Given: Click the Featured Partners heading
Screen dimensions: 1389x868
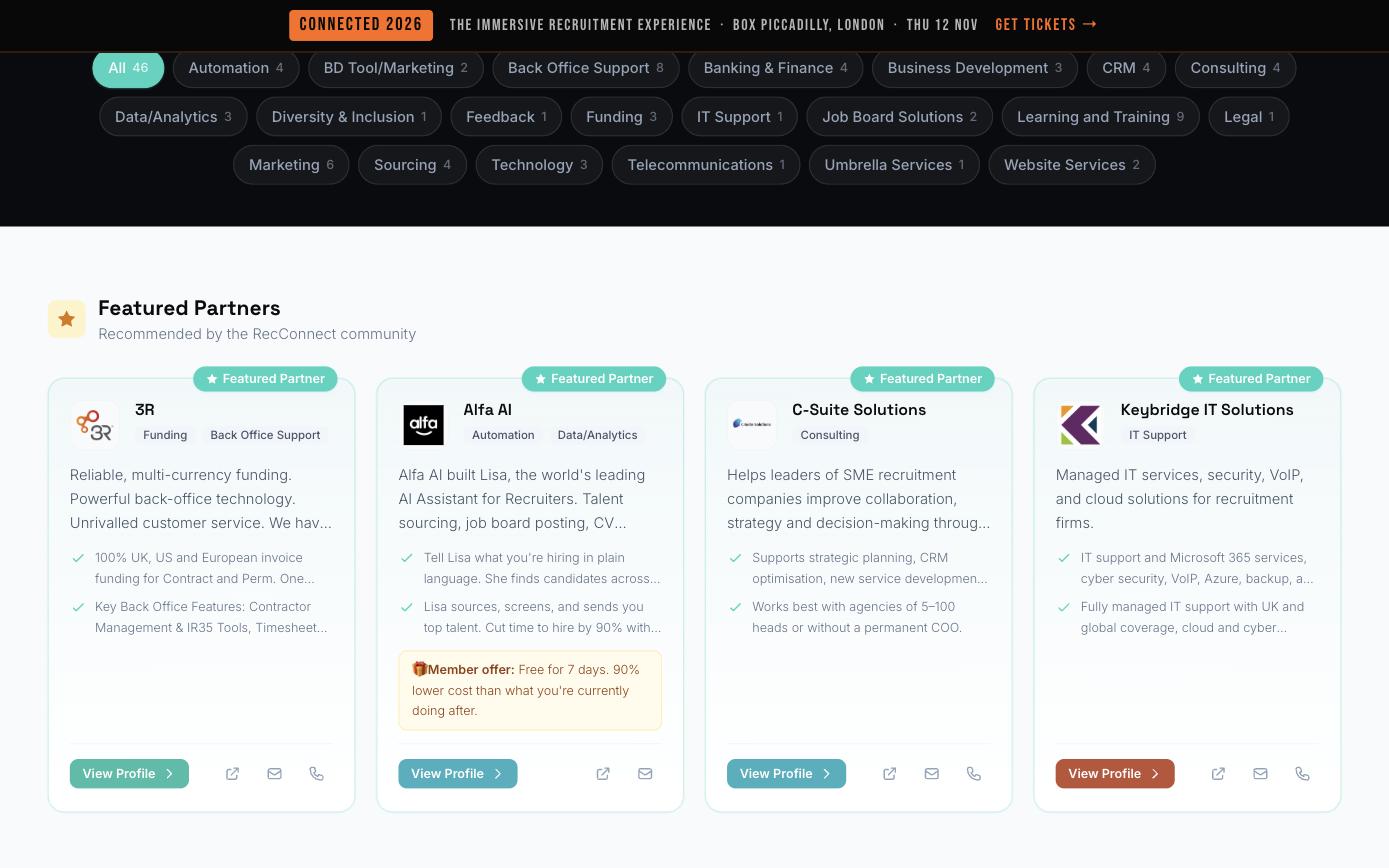Looking at the screenshot, I should [x=189, y=308].
